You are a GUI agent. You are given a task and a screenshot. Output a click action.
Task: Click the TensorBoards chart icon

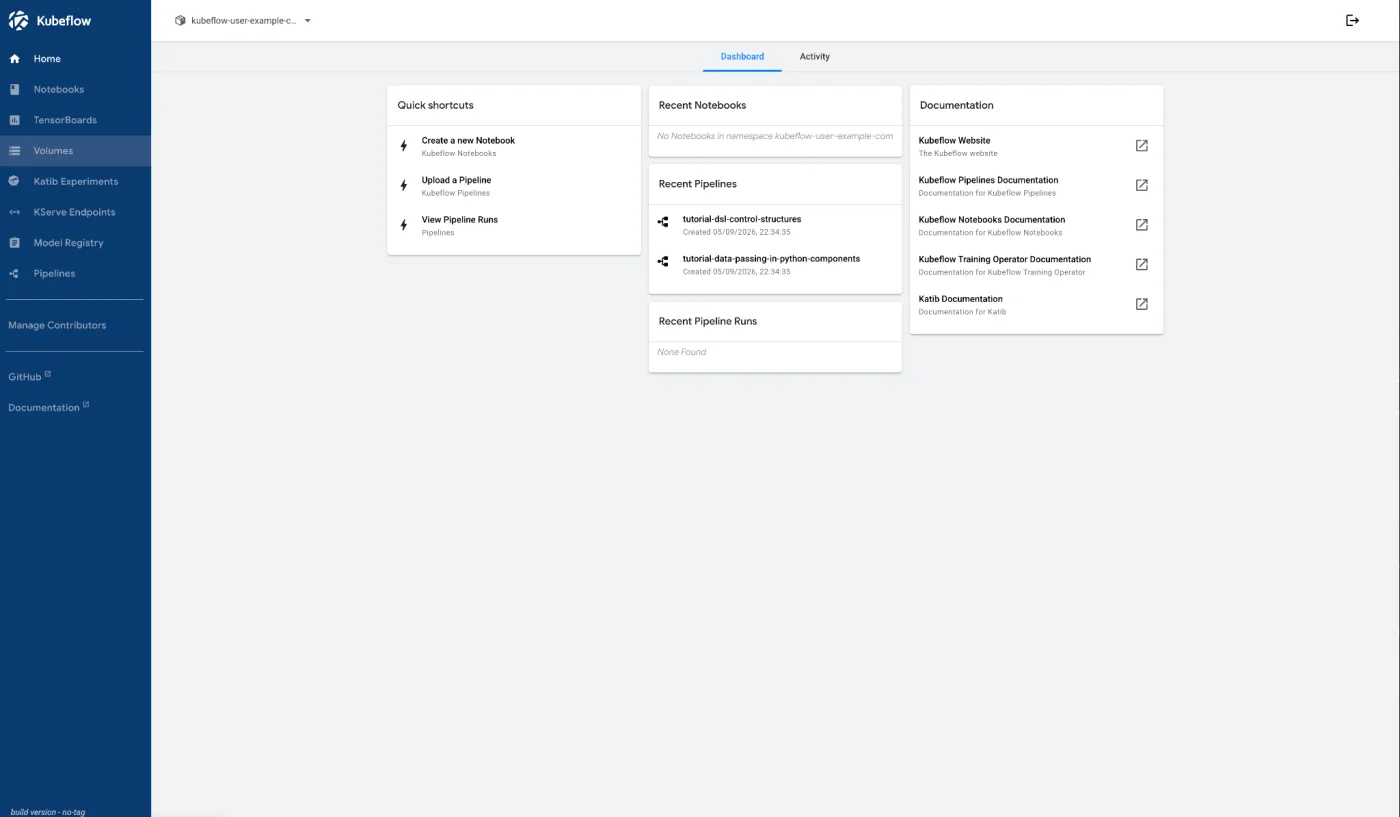[15, 120]
